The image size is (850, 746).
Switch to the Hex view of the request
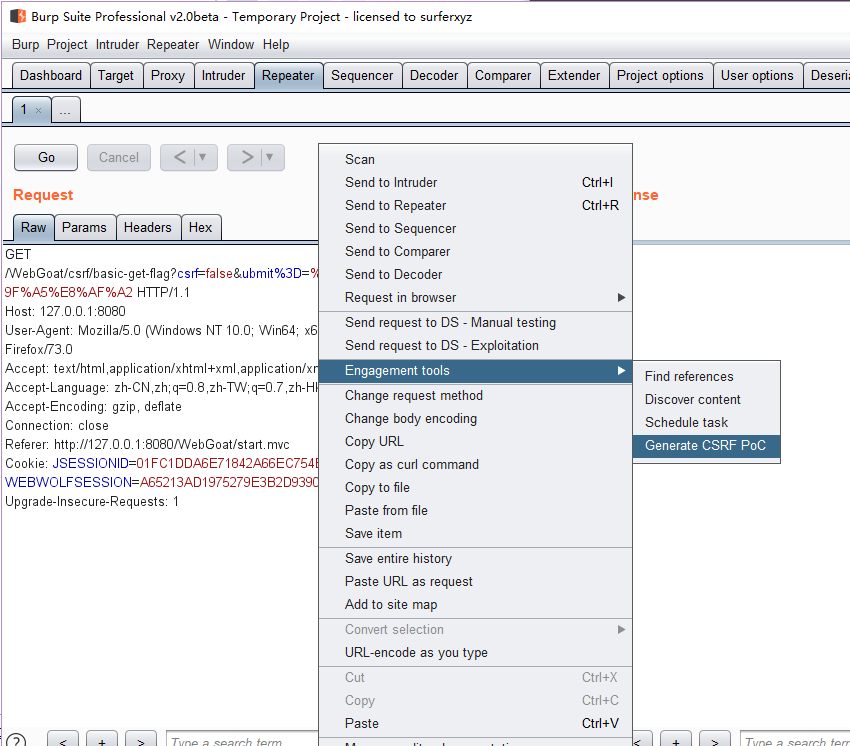[x=201, y=227]
